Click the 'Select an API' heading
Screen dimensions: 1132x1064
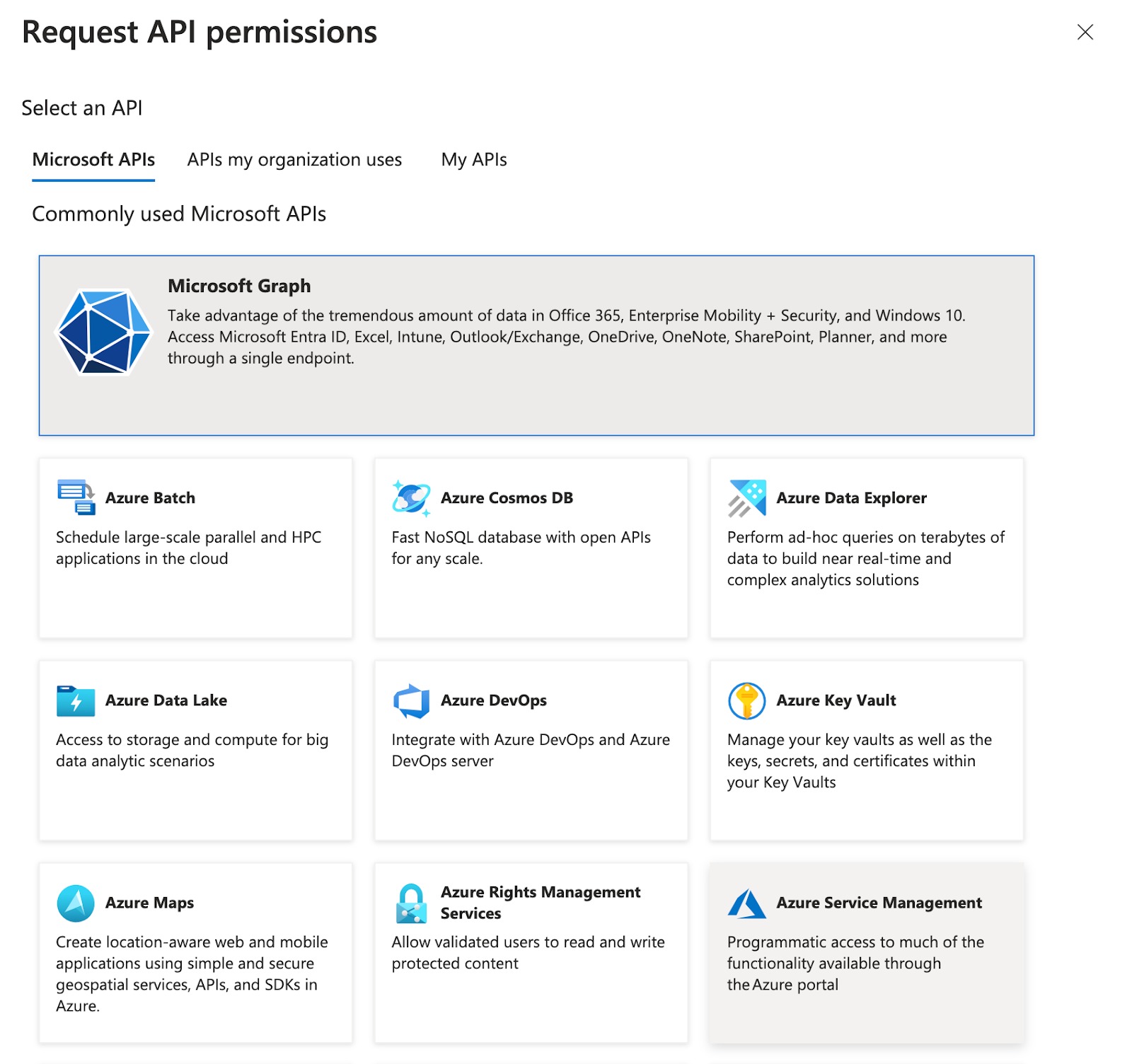[x=82, y=108]
